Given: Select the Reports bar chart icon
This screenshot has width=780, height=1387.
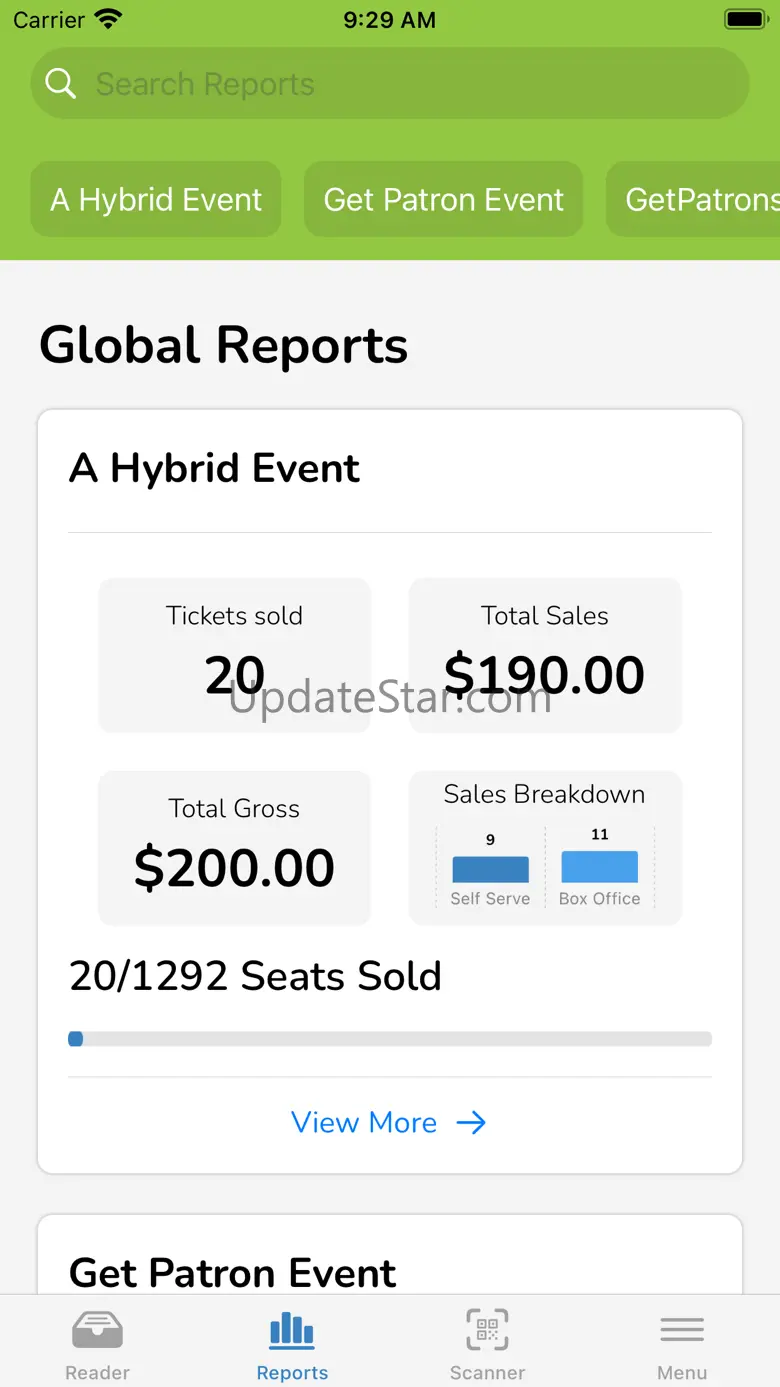Looking at the screenshot, I should [x=292, y=1330].
